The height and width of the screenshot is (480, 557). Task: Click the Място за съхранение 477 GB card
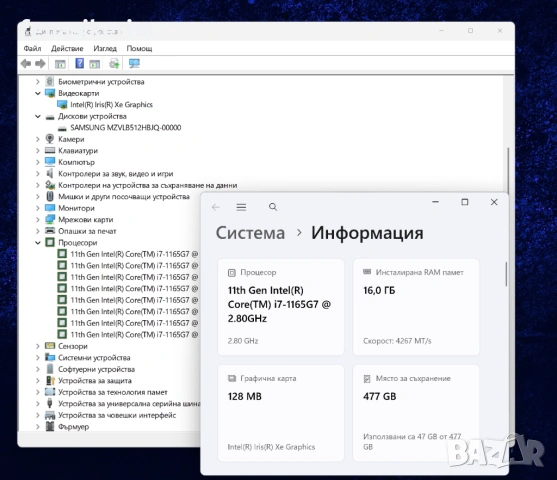click(x=416, y=413)
